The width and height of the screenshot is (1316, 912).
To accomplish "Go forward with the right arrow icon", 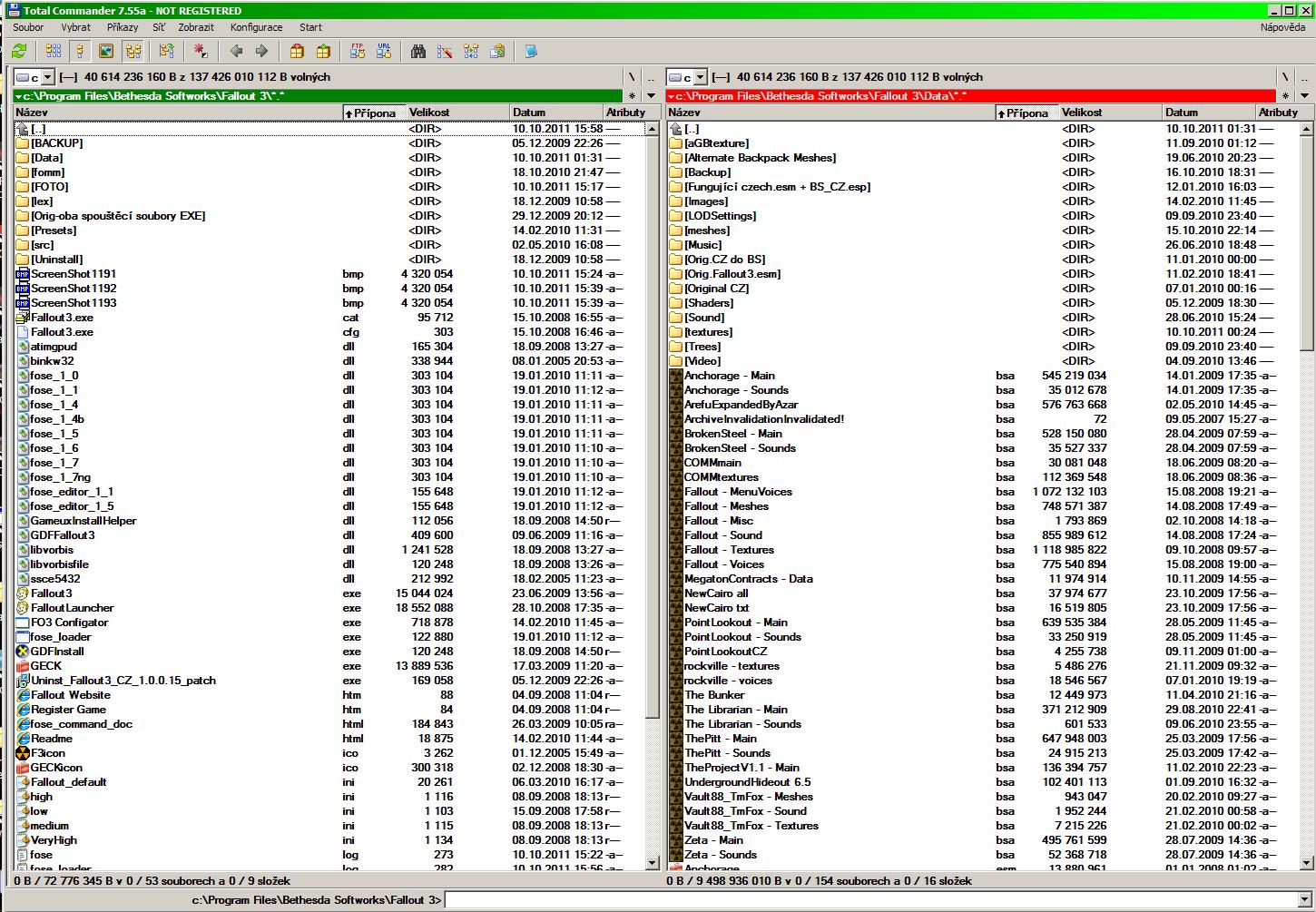I will tap(261, 52).
